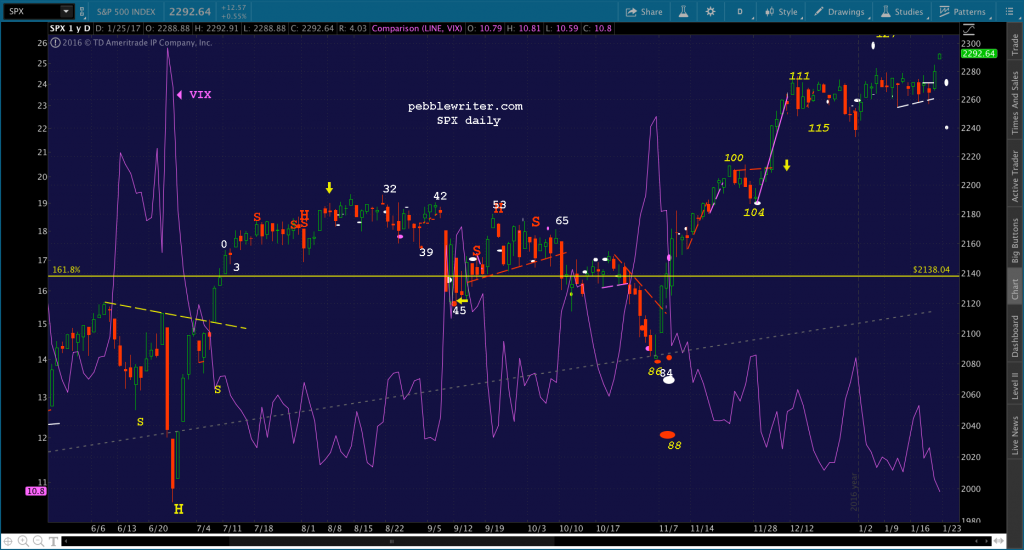
Task: Open the flask Edit Studies icon
Action: (x=683, y=12)
